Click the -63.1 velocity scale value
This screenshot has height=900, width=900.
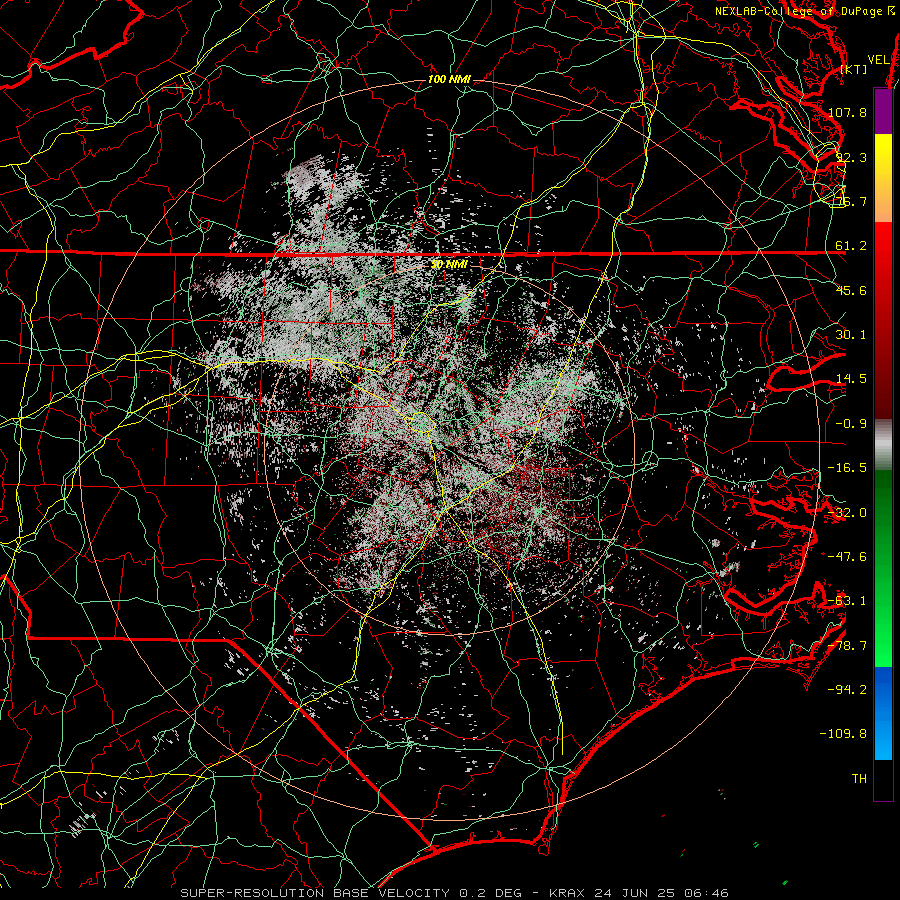pyautogui.click(x=847, y=600)
